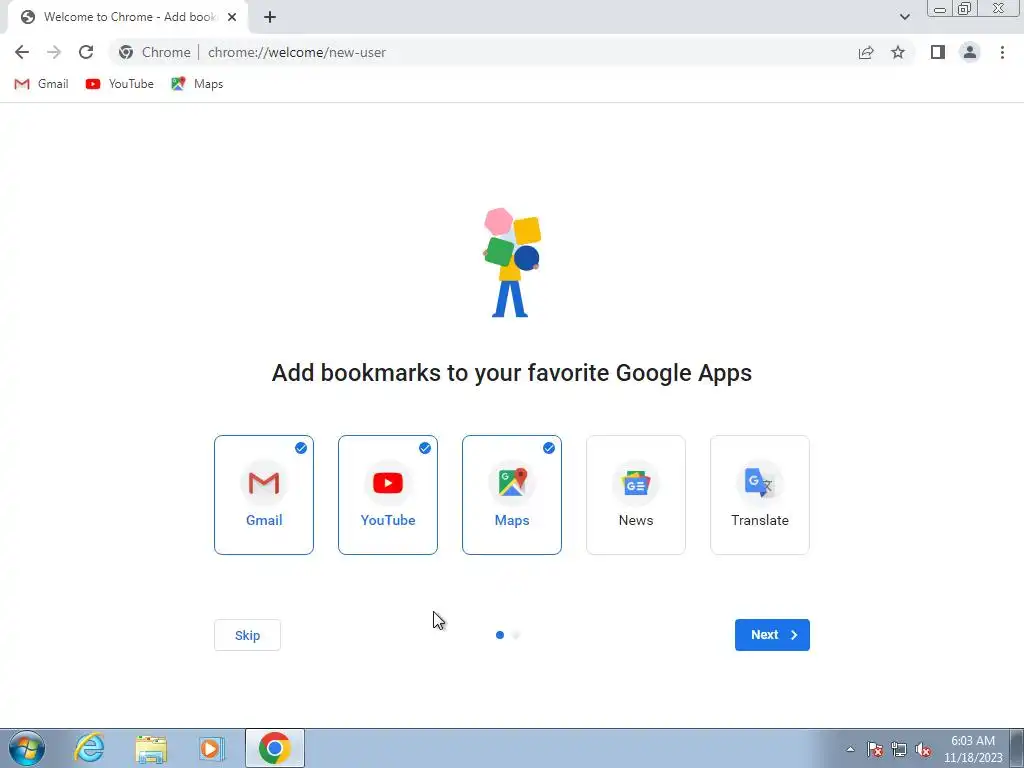Open the Chrome three-dot menu
Viewport: 1024px width, 768px height.
click(1002, 52)
